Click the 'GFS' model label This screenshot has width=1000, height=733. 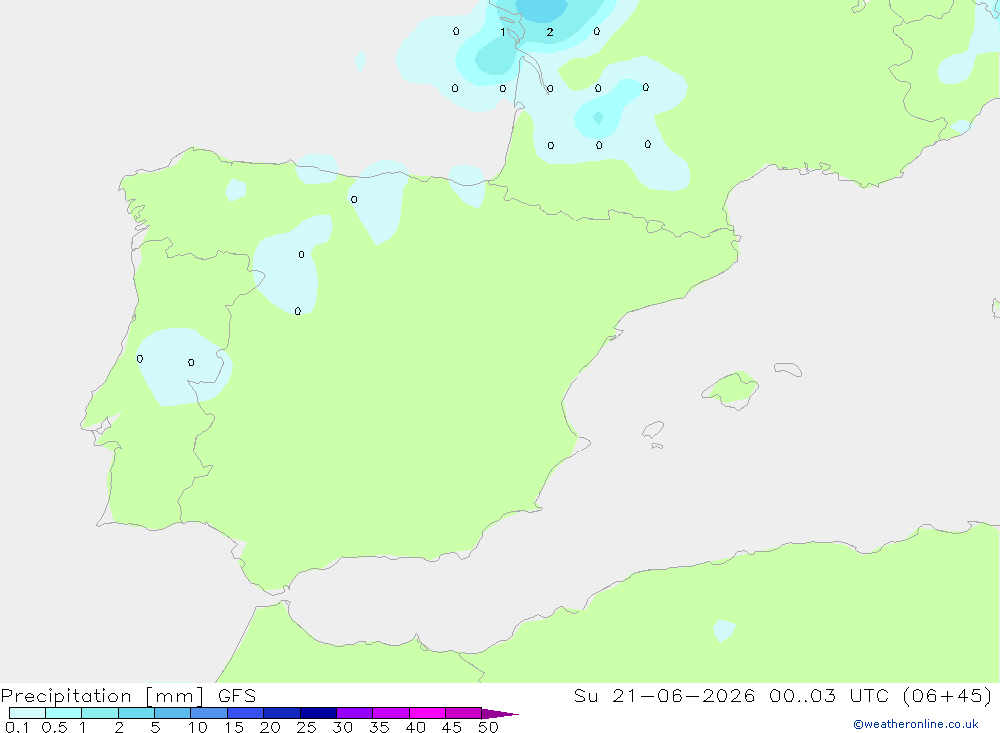(x=237, y=696)
